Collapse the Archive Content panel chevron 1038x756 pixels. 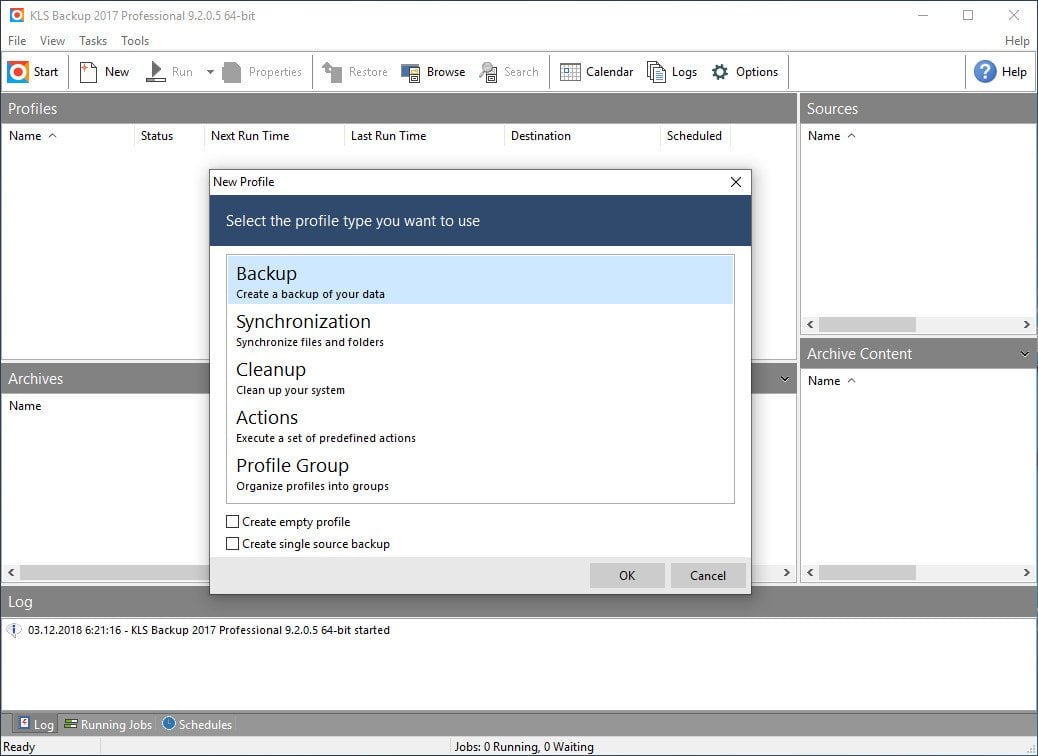click(1024, 354)
